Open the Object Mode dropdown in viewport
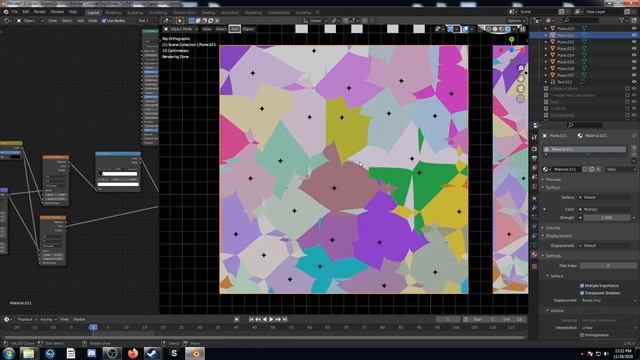Viewport: 640px width, 360px height. pos(180,29)
